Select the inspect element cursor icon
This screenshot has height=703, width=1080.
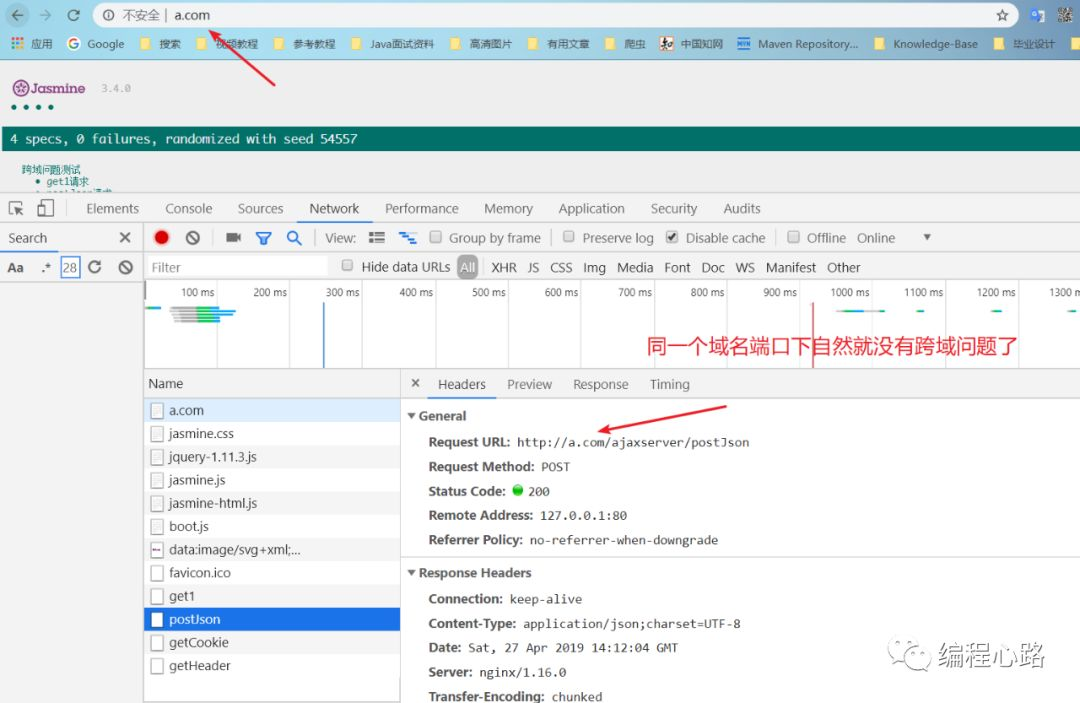pyautogui.click(x=16, y=208)
